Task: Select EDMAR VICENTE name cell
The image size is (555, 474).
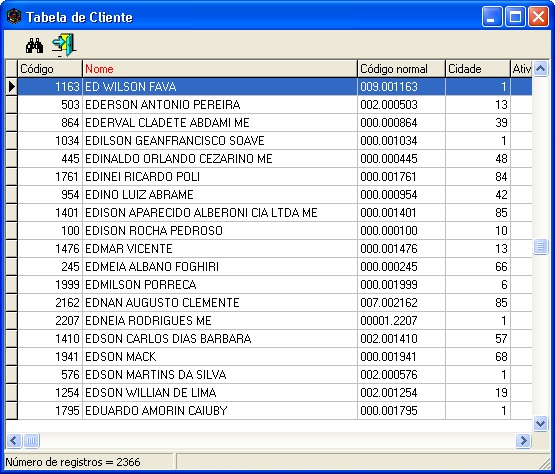Action: pos(220,249)
